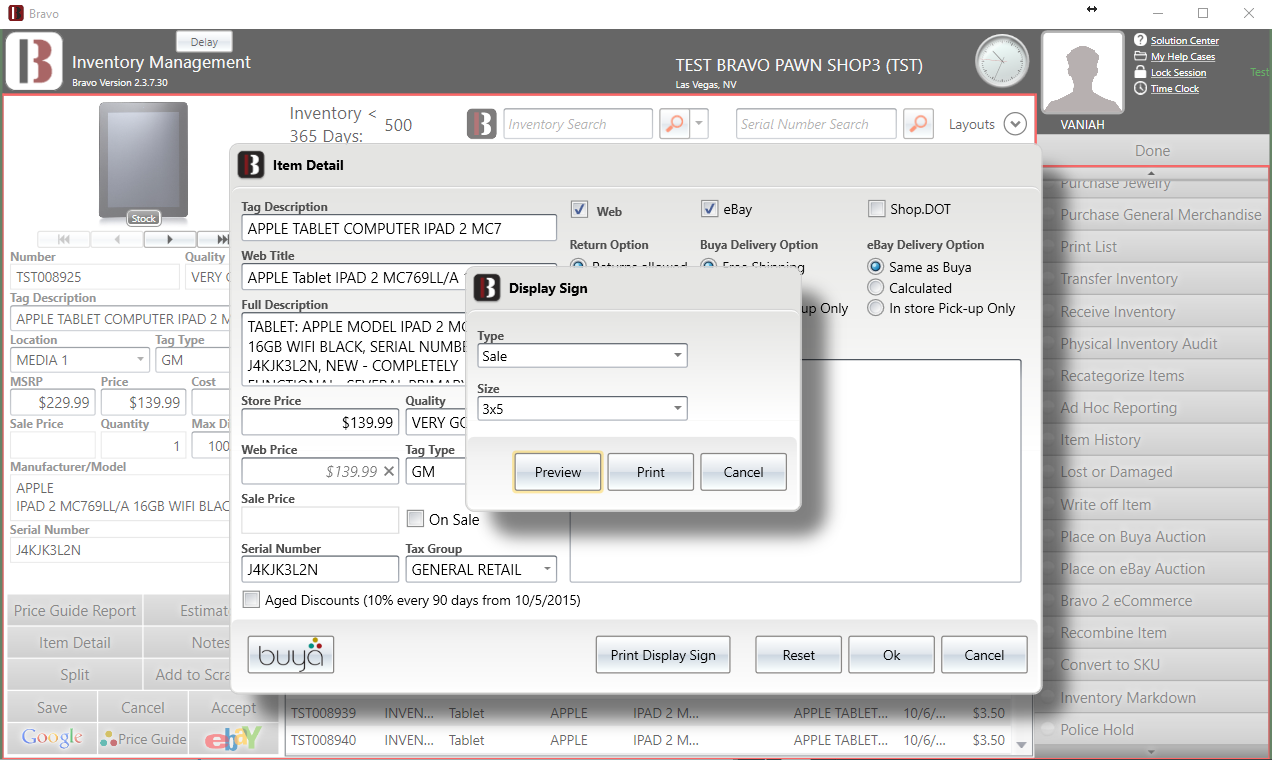This screenshot has height=760, width=1272.
Task: Click the Serial Number Search magnifier icon
Action: (x=919, y=124)
